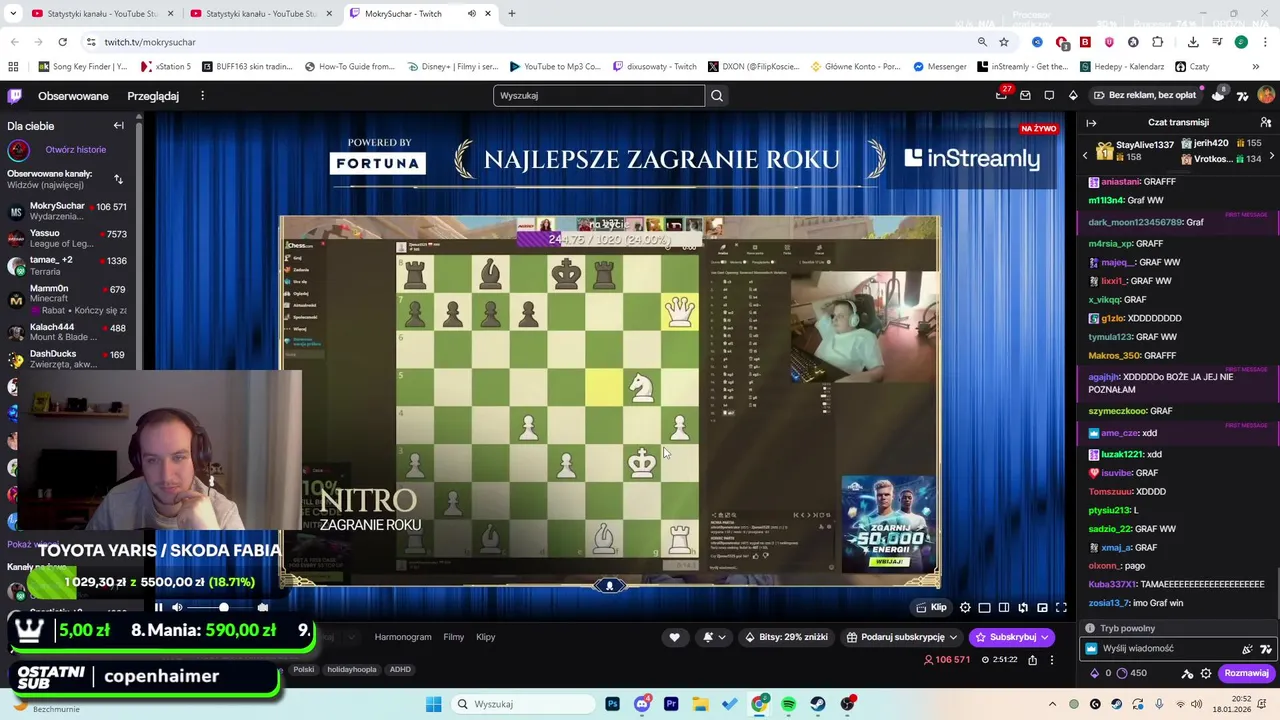The width and height of the screenshot is (1280, 720).
Task: Click the ADHD stream tag
Action: (x=400, y=670)
